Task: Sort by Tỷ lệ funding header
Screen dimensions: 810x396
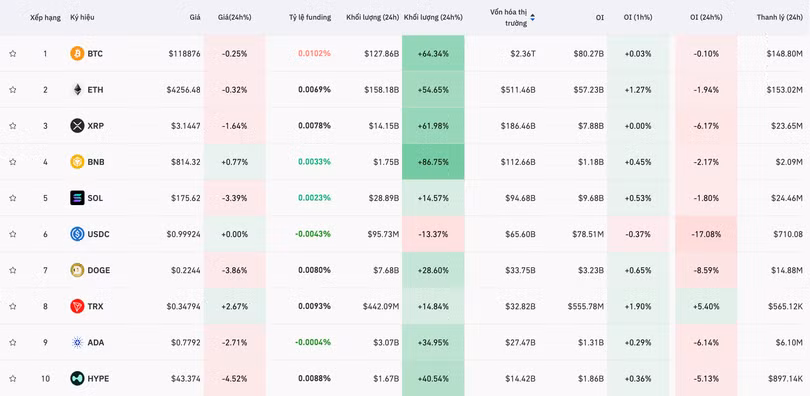Action: pos(310,17)
